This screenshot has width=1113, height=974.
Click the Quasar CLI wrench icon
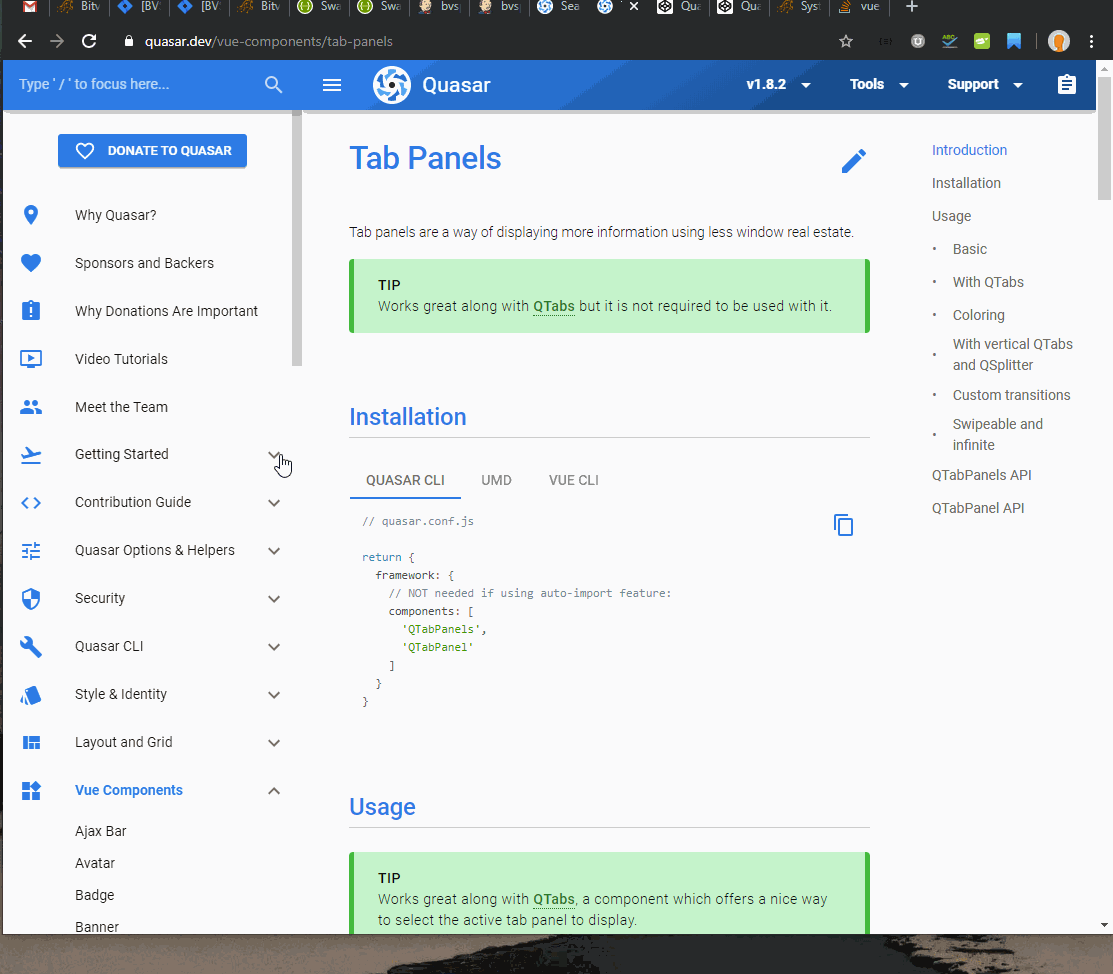[x=31, y=646]
